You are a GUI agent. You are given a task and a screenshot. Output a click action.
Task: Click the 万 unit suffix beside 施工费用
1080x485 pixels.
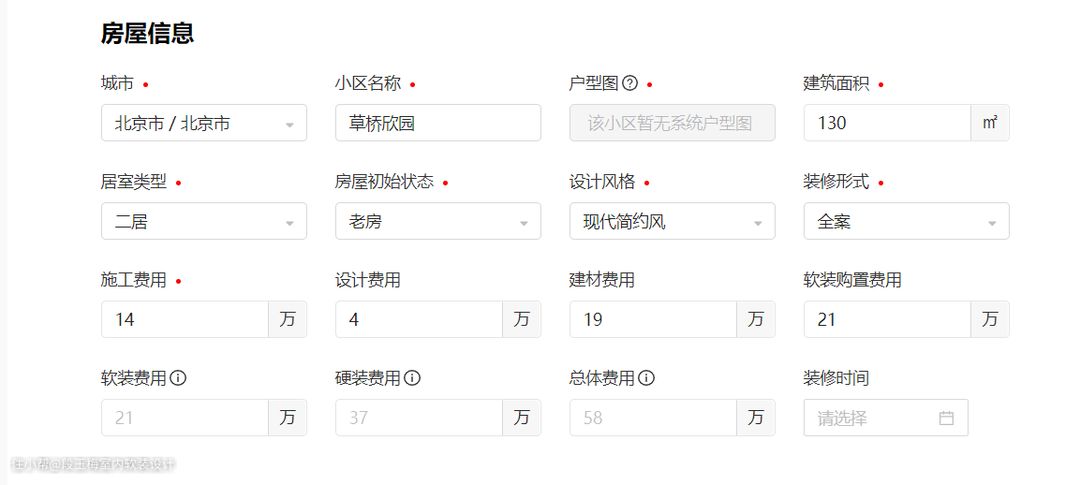[288, 320]
